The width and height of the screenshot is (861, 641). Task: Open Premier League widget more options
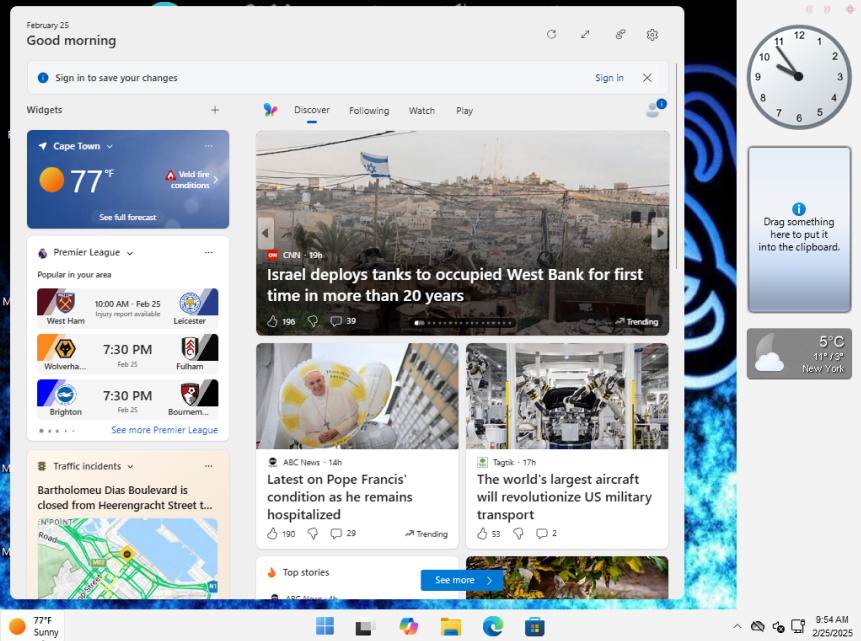click(209, 253)
